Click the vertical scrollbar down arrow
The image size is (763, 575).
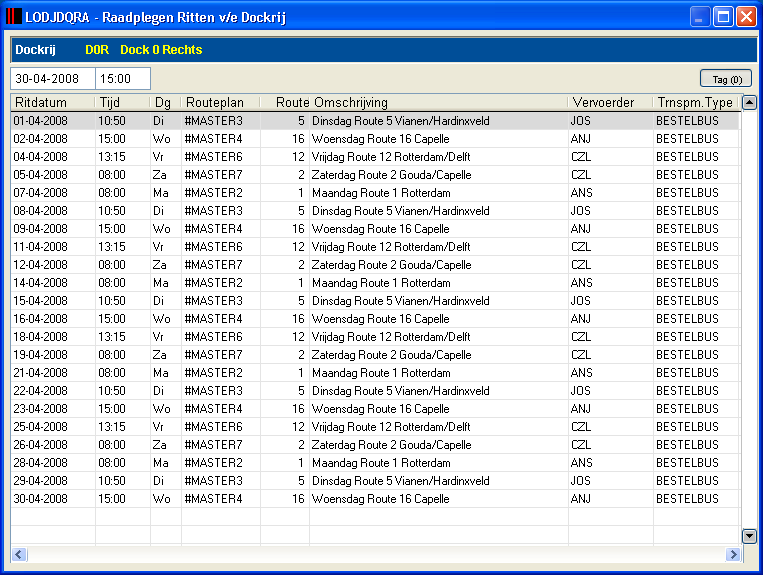pyautogui.click(x=749, y=536)
